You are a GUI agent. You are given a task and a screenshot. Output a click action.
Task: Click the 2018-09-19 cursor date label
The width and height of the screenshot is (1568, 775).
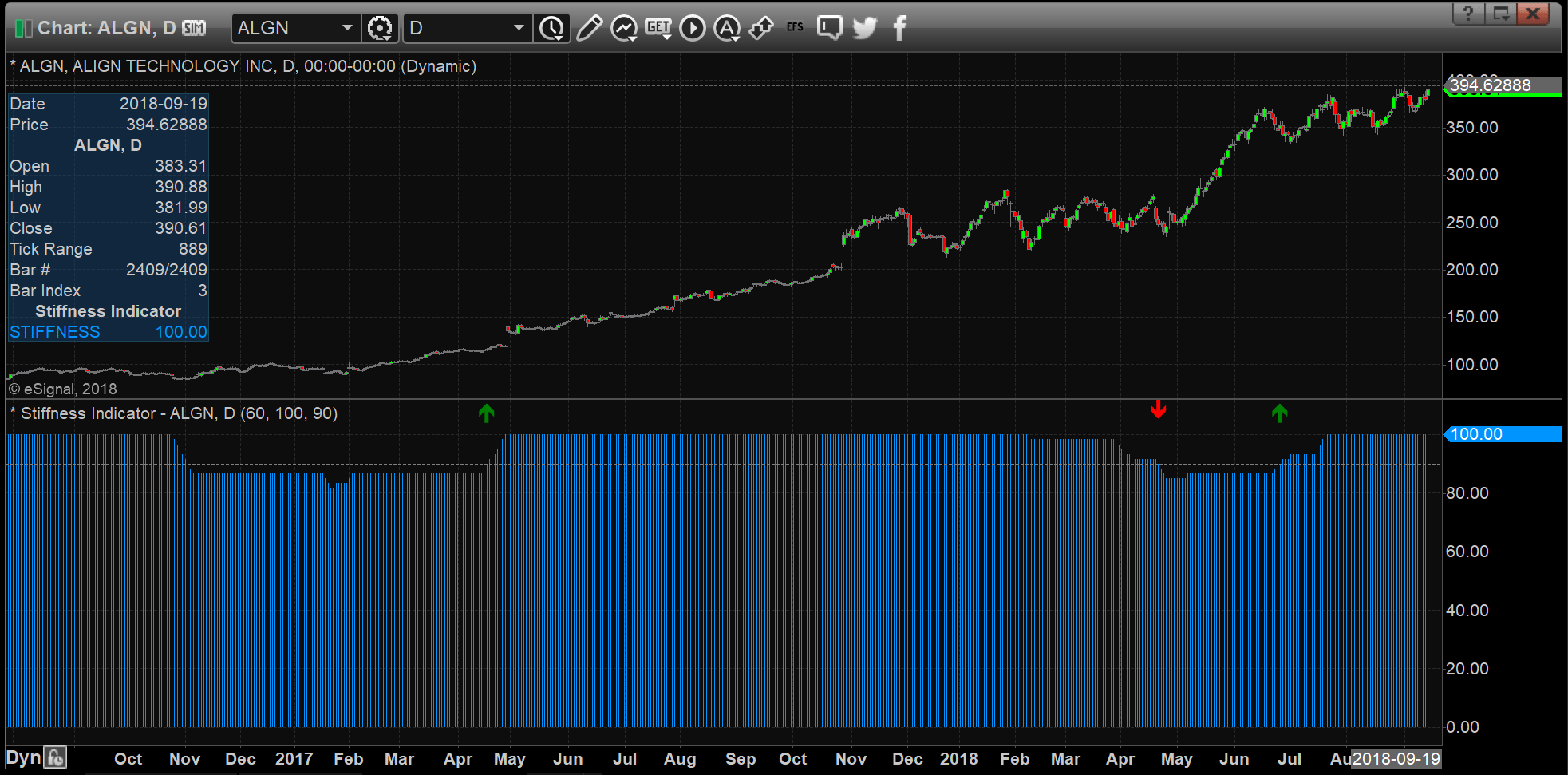[x=1396, y=759]
